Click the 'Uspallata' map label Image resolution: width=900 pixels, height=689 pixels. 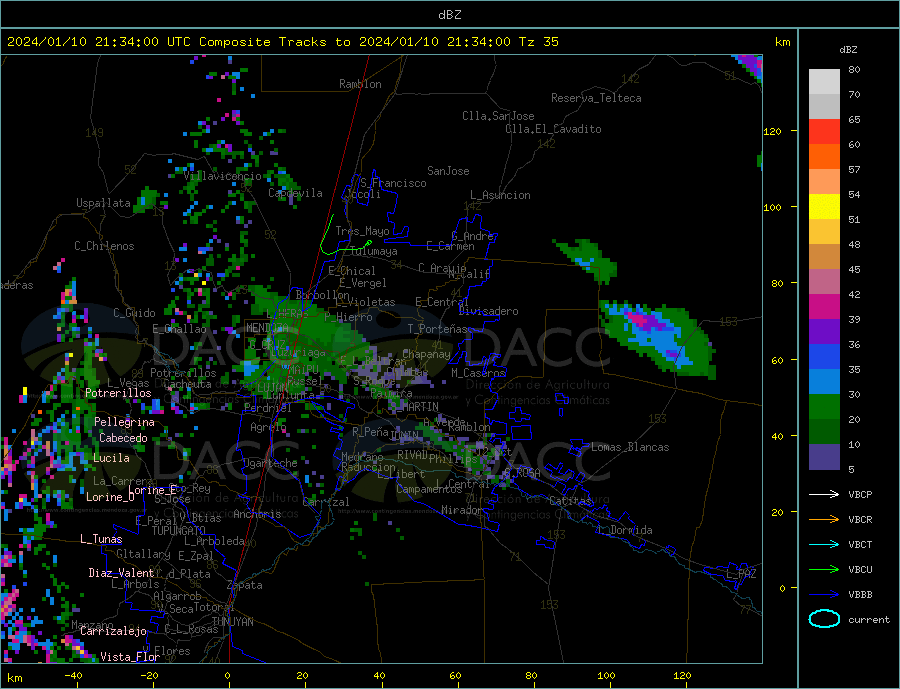coord(103,203)
